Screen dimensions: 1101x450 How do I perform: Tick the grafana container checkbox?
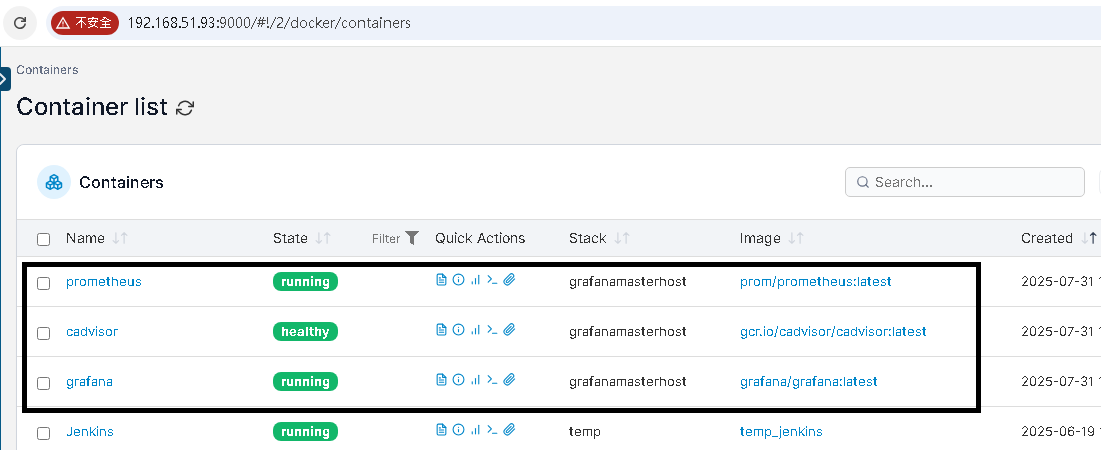click(x=44, y=383)
